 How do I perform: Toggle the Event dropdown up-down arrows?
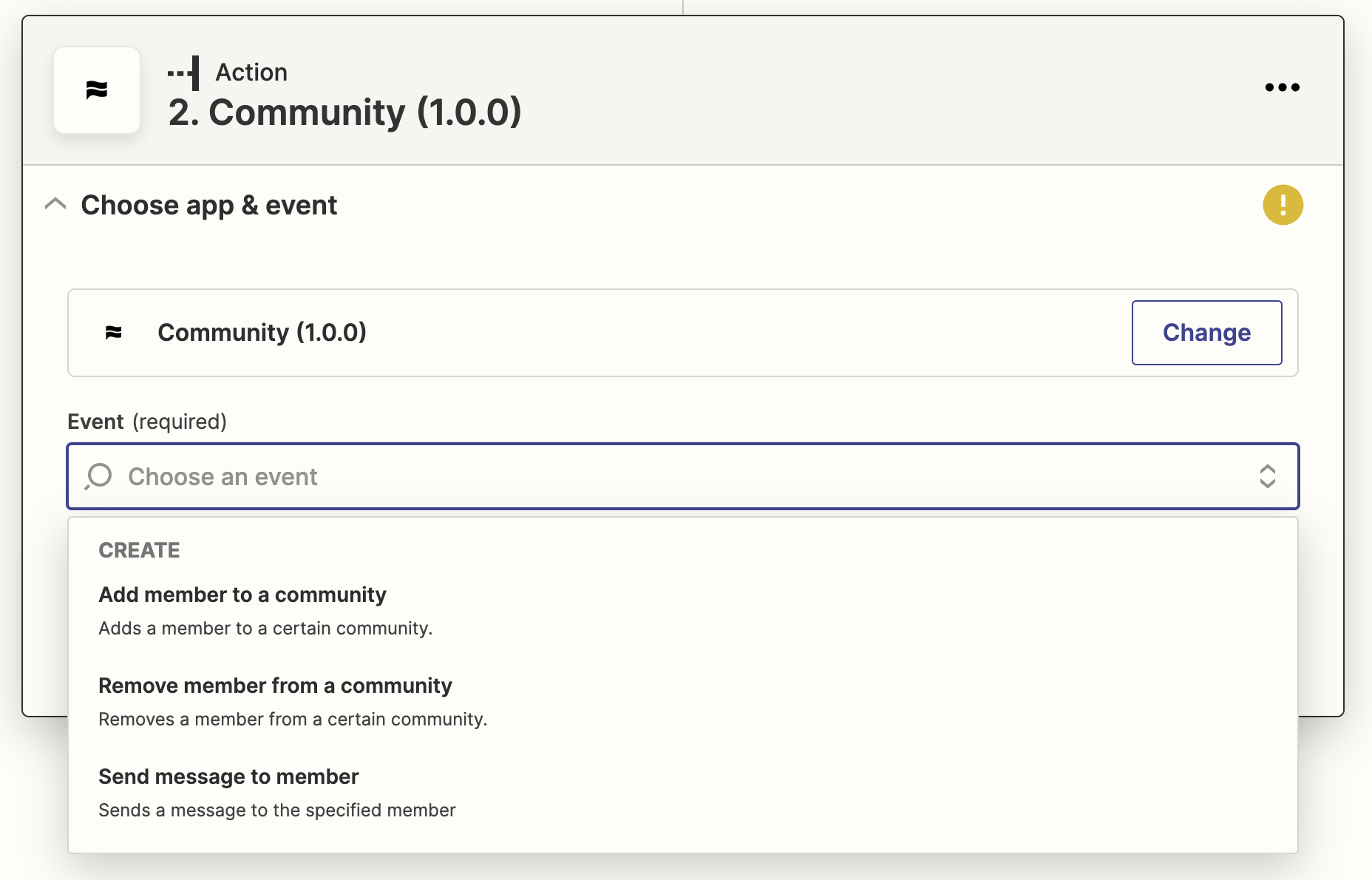(x=1267, y=476)
